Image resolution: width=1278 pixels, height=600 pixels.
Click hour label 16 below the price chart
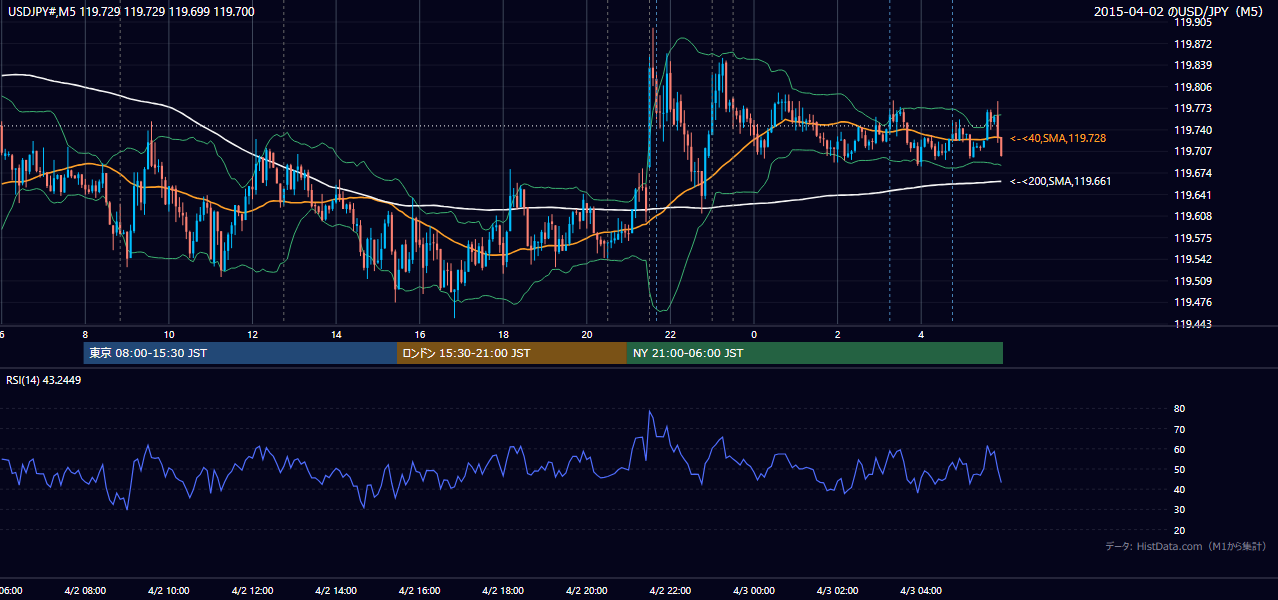[x=420, y=334]
